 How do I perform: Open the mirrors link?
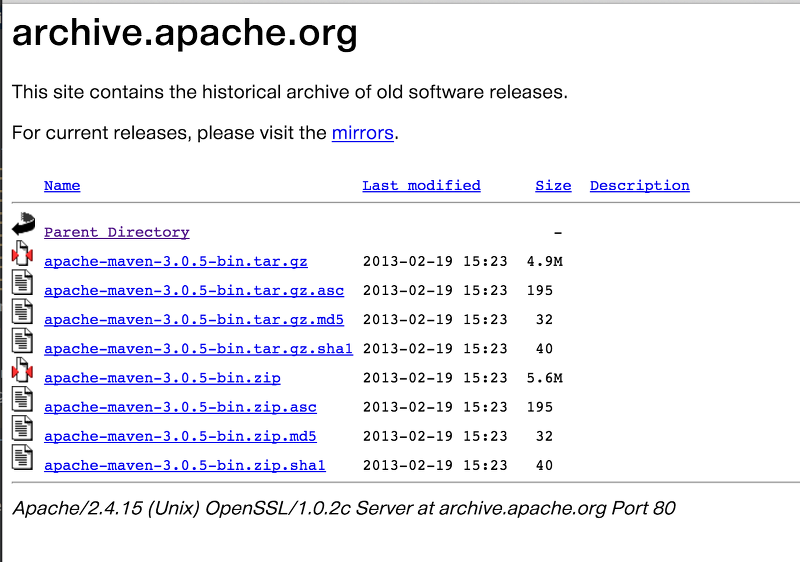point(363,133)
